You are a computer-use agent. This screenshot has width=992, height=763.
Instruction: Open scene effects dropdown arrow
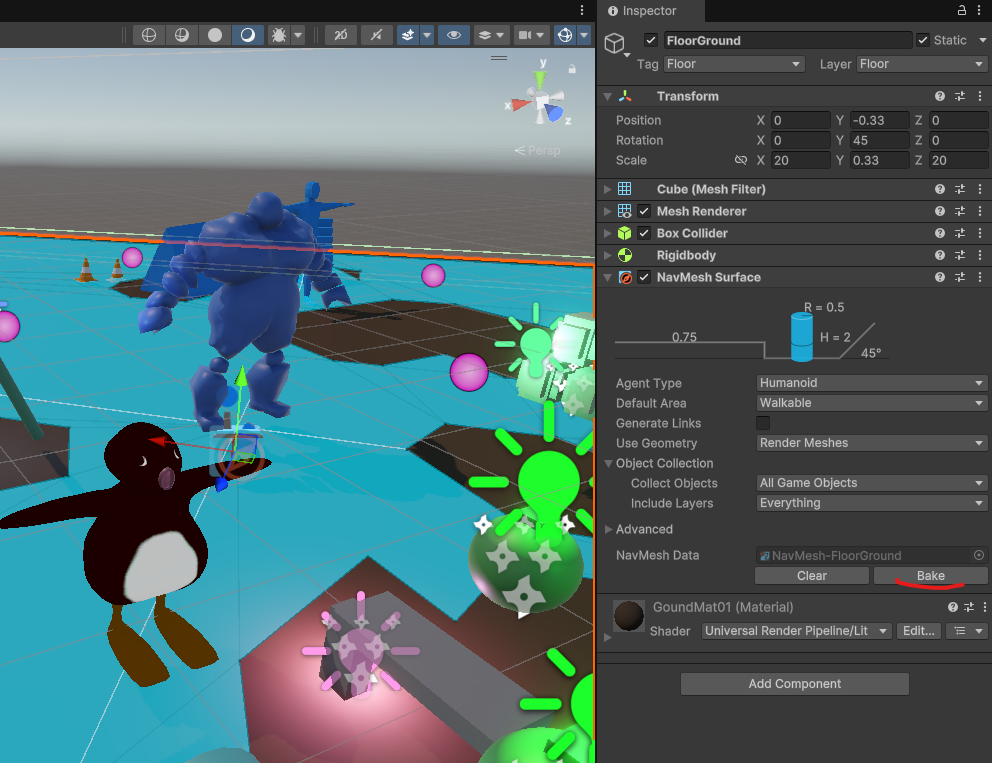pyautogui.click(x=427, y=35)
